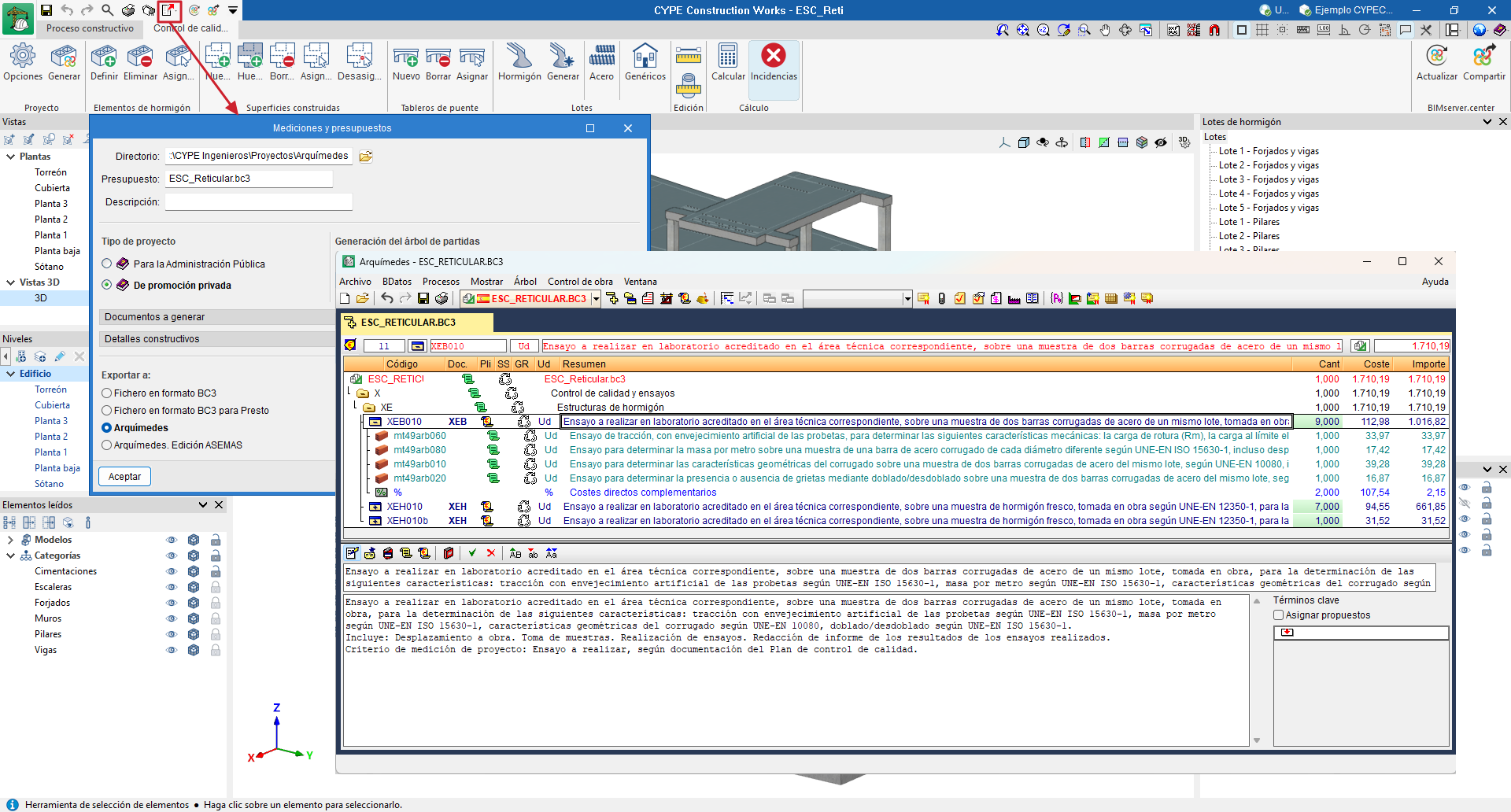Screen dimensions: 1511x812
Task: Collapse the Edificio node in Niveles
Action: point(10,374)
